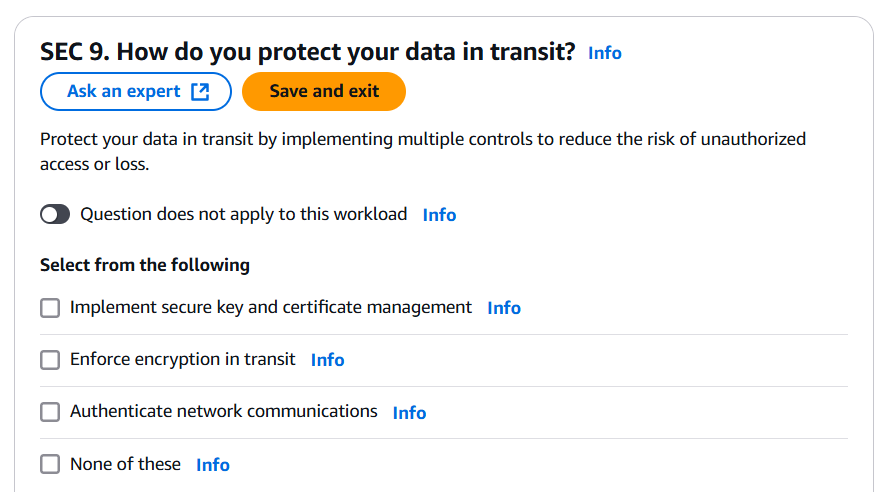The height and width of the screenshot is (492, 882).
Task: Open Ask an expert
Action: pos(136,92)
